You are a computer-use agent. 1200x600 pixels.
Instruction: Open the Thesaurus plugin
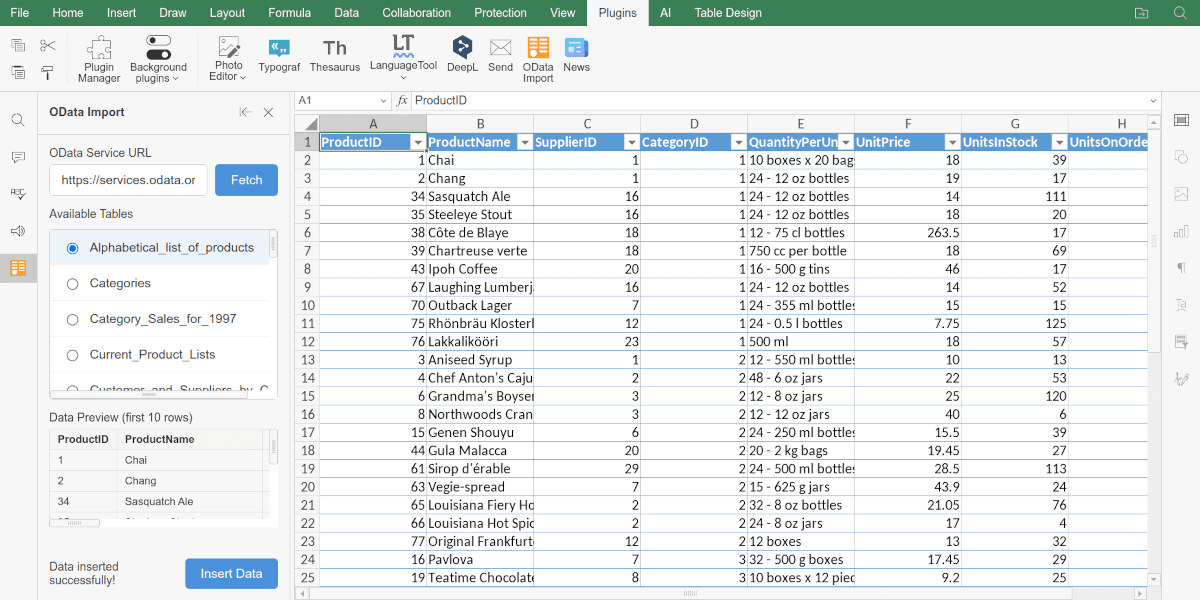(335, 55)
